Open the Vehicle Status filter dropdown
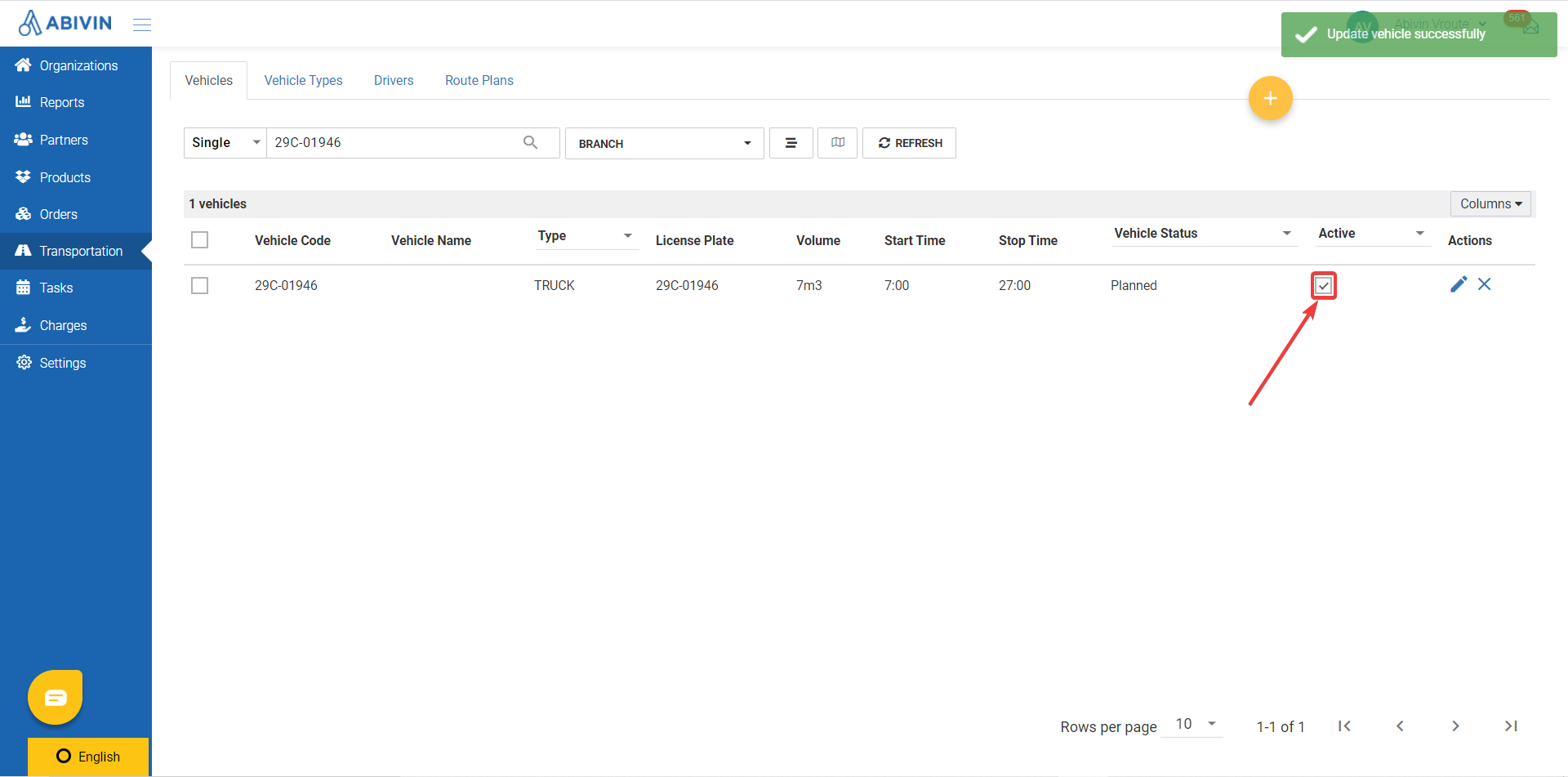The width and height of the screenshot is (1568, 777). [1204, 234]
